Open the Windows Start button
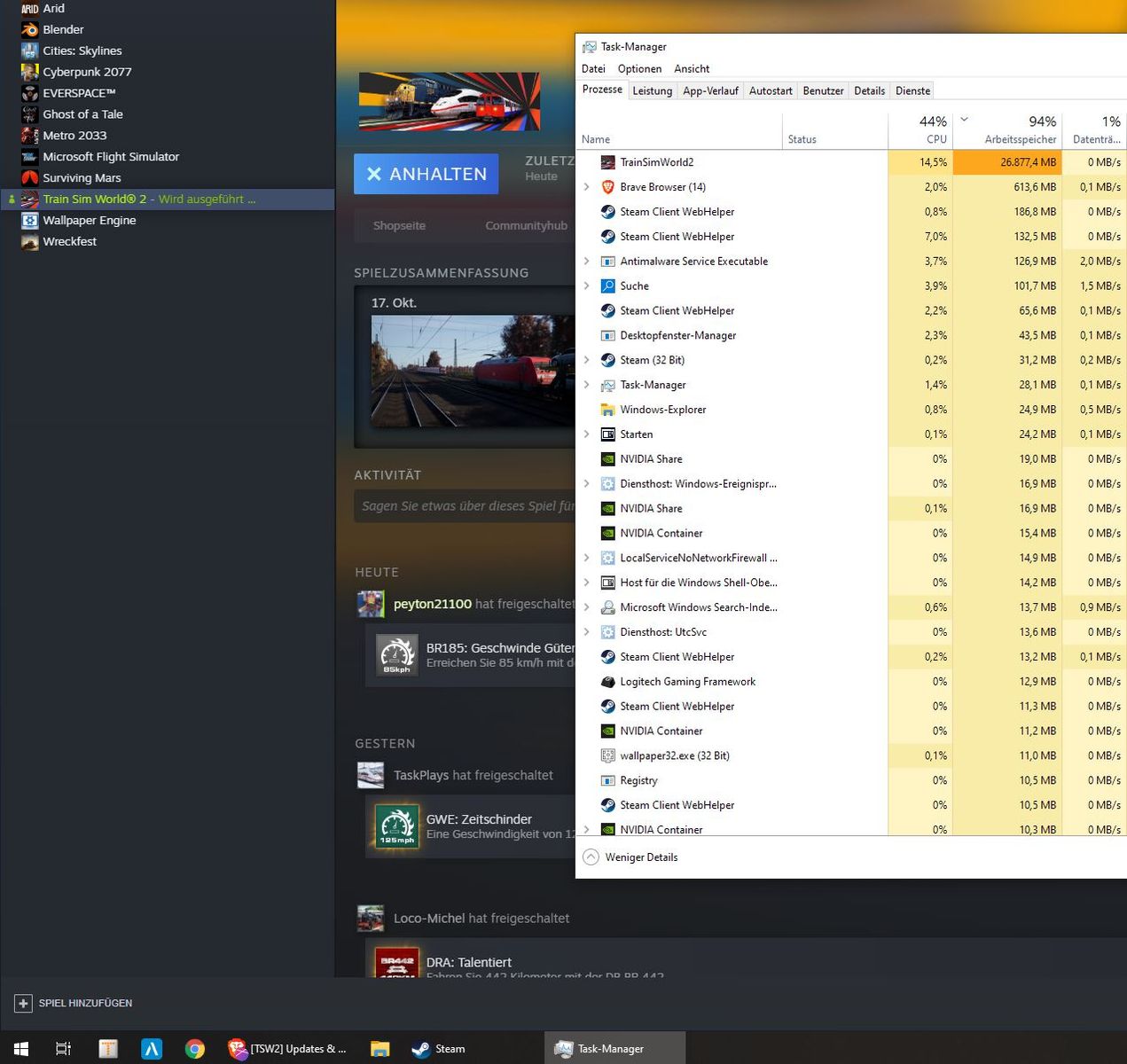The height and width of the screenshot is (1064, 1127). [21, 1049]
